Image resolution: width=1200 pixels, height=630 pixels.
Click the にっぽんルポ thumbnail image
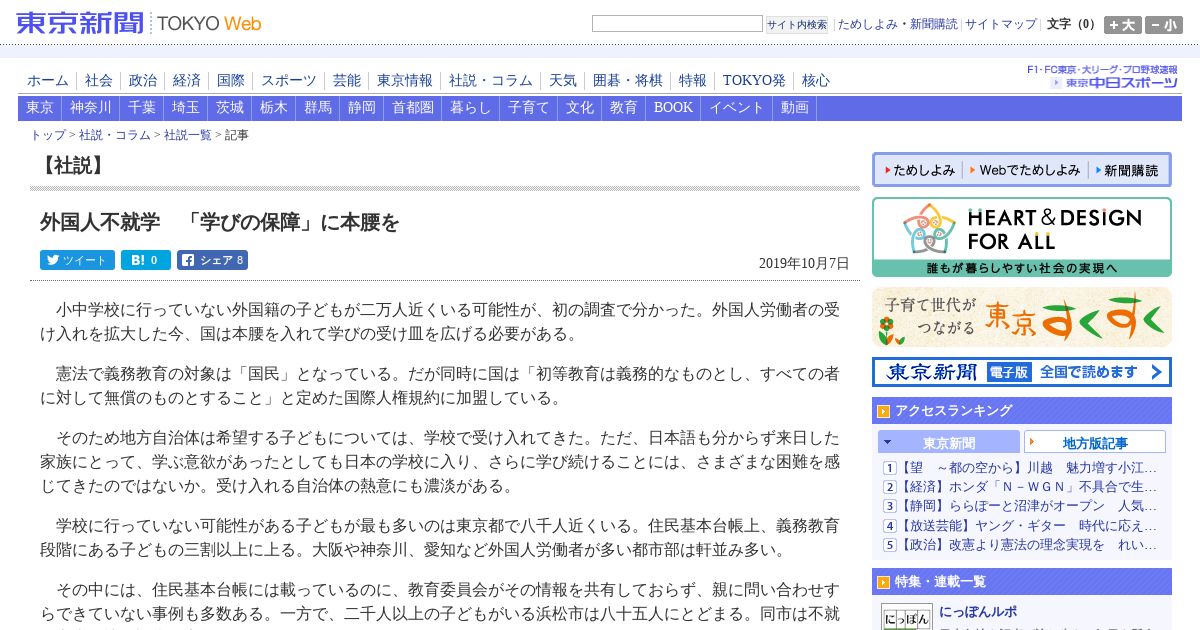906,616
